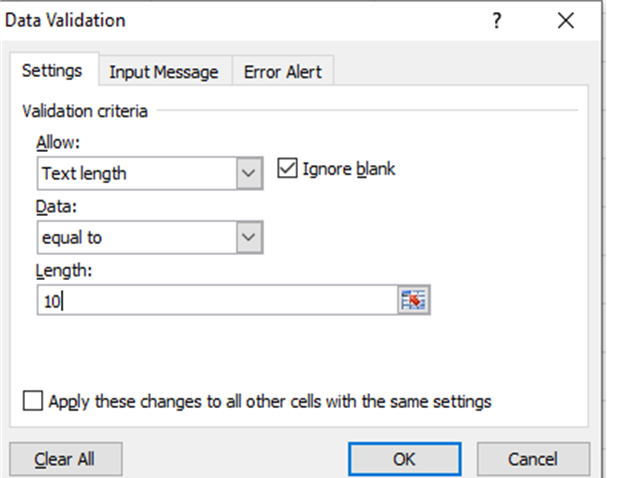Expand the Allow dropdown arrow
Screen dimensions: 617x478
click(249, 173)
